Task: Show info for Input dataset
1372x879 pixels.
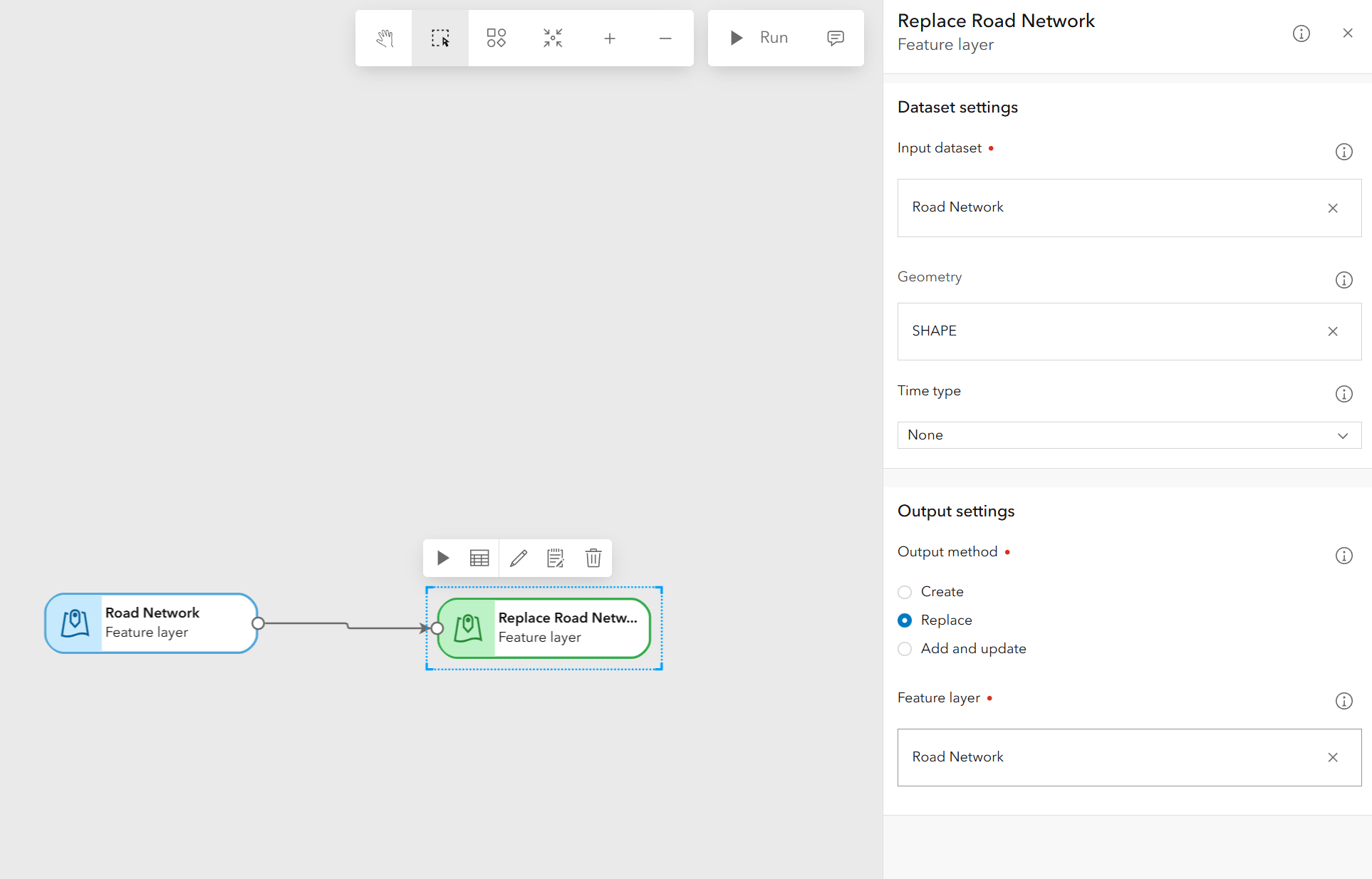Action: tap(1344, 152)
